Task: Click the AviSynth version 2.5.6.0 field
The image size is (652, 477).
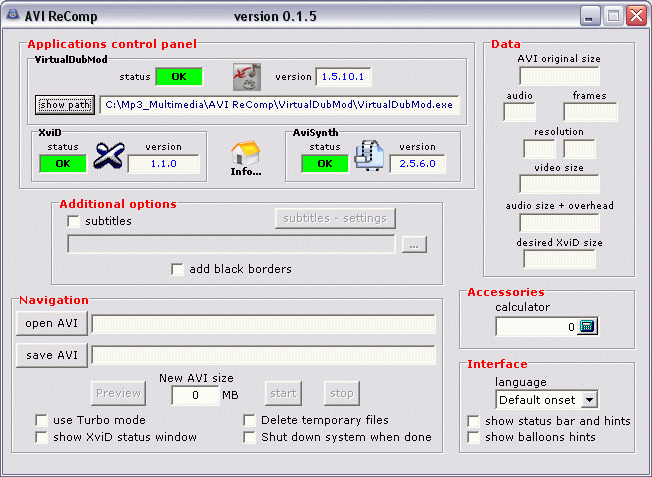Action: point(417,163)
